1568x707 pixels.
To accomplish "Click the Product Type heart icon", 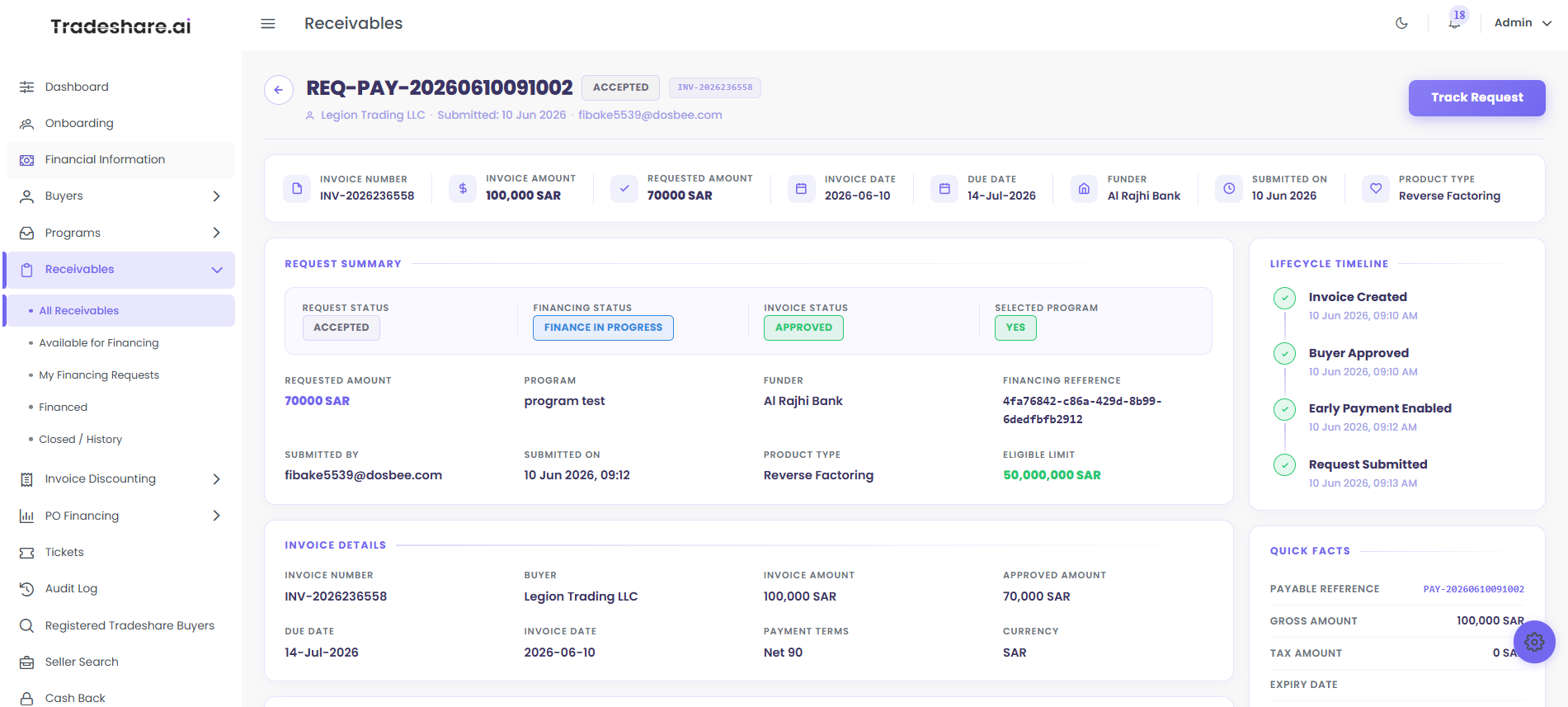I will [x=1376, y=189].
